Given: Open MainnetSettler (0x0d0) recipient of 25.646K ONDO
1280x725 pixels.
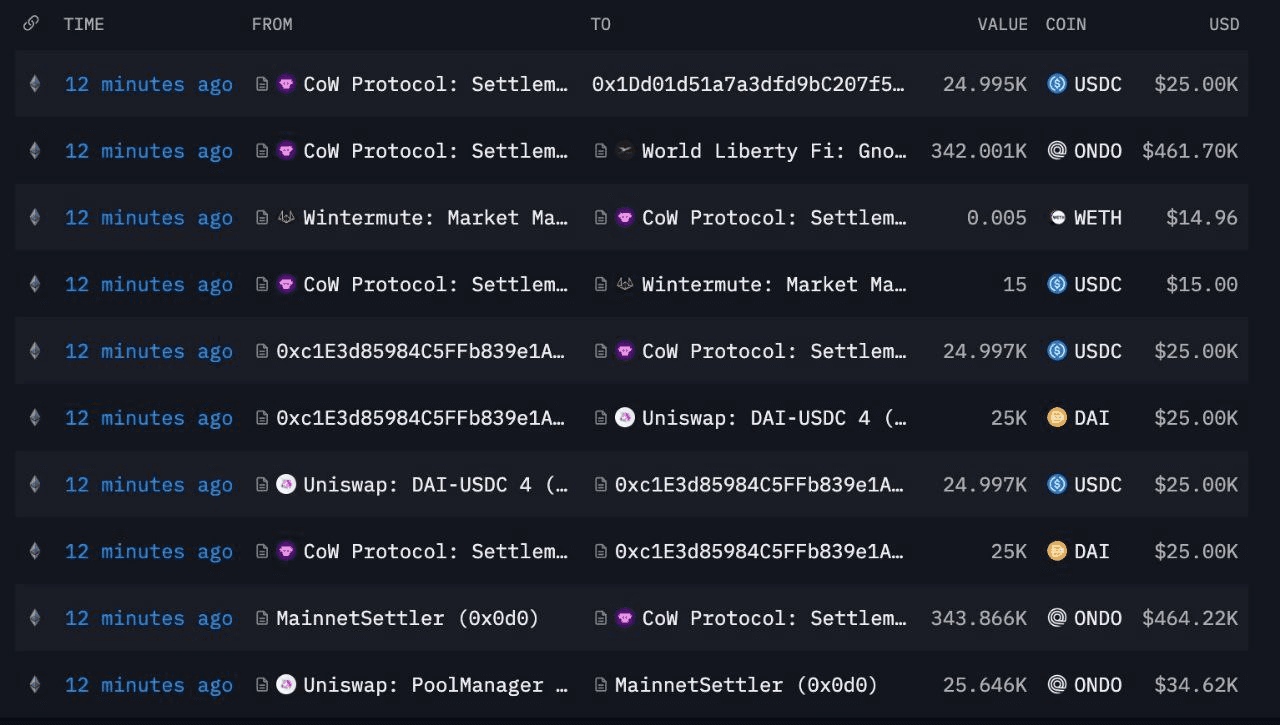Looking at the screenshot, I should (746, 685).
